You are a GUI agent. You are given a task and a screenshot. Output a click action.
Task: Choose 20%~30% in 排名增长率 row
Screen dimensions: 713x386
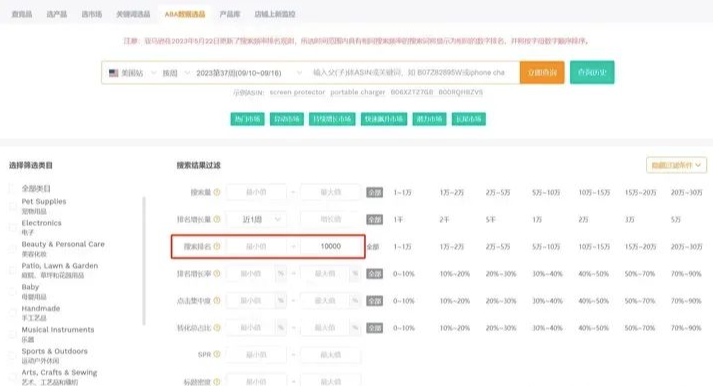(x=501, y=274)
